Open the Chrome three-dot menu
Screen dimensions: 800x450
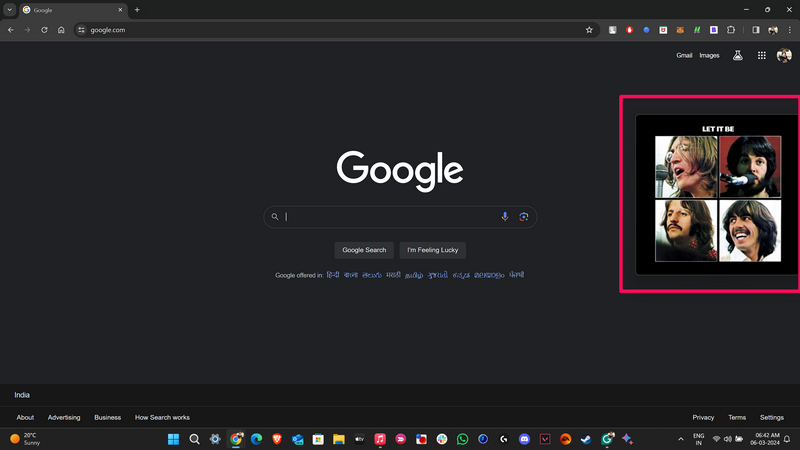tap(790, 30)
